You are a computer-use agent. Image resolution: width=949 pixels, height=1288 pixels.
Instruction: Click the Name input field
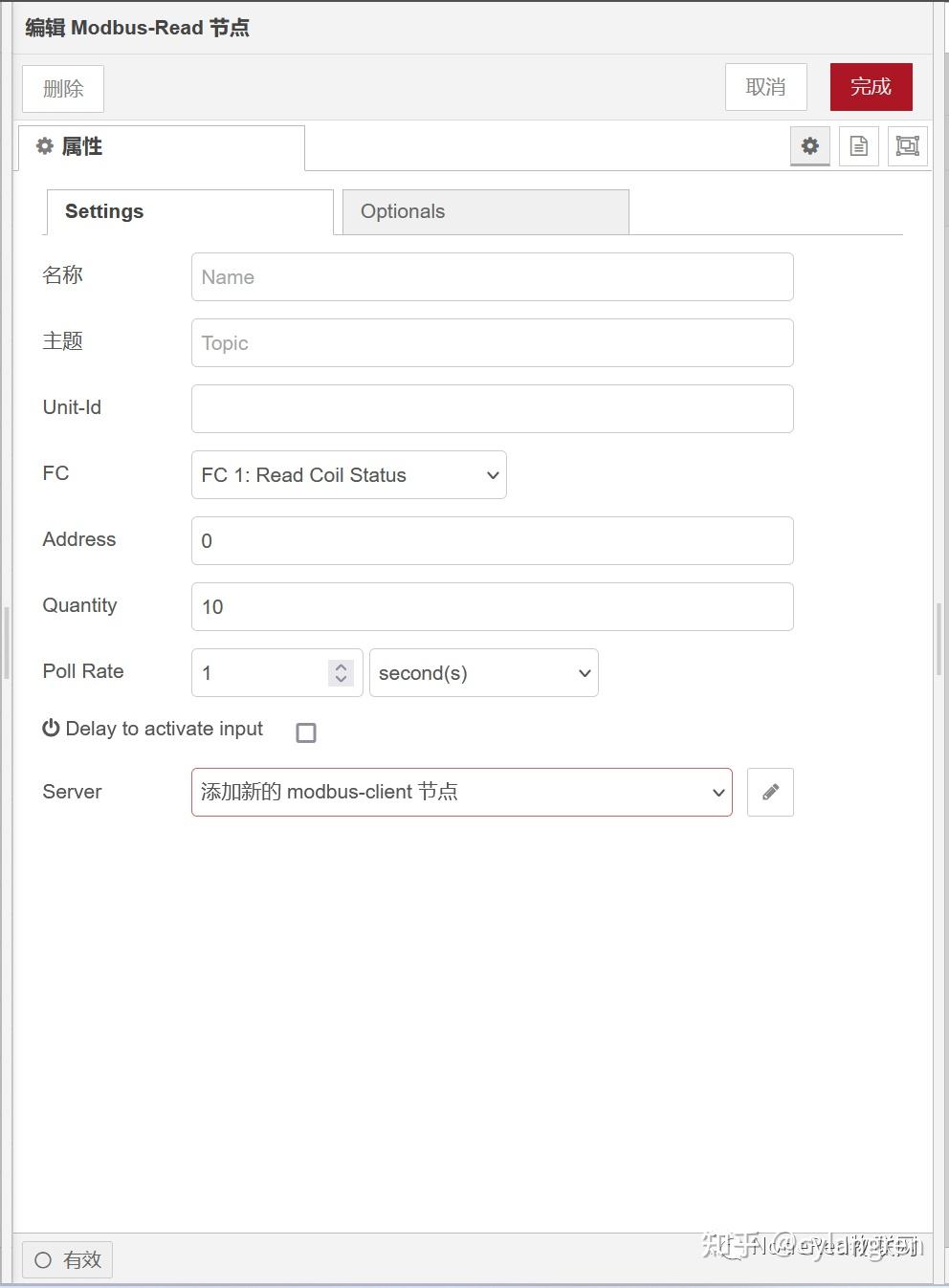[493, 277]
